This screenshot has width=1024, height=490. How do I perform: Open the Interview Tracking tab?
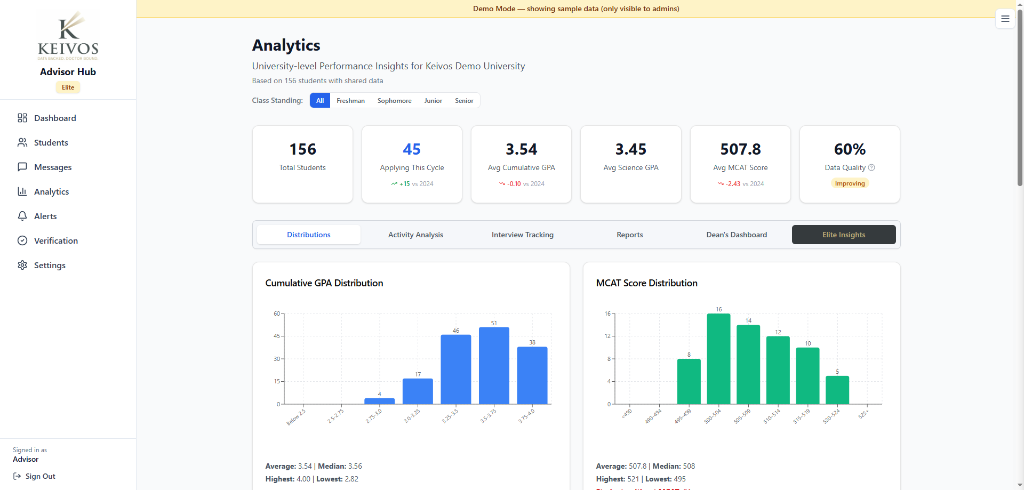(x=522, y=235)
